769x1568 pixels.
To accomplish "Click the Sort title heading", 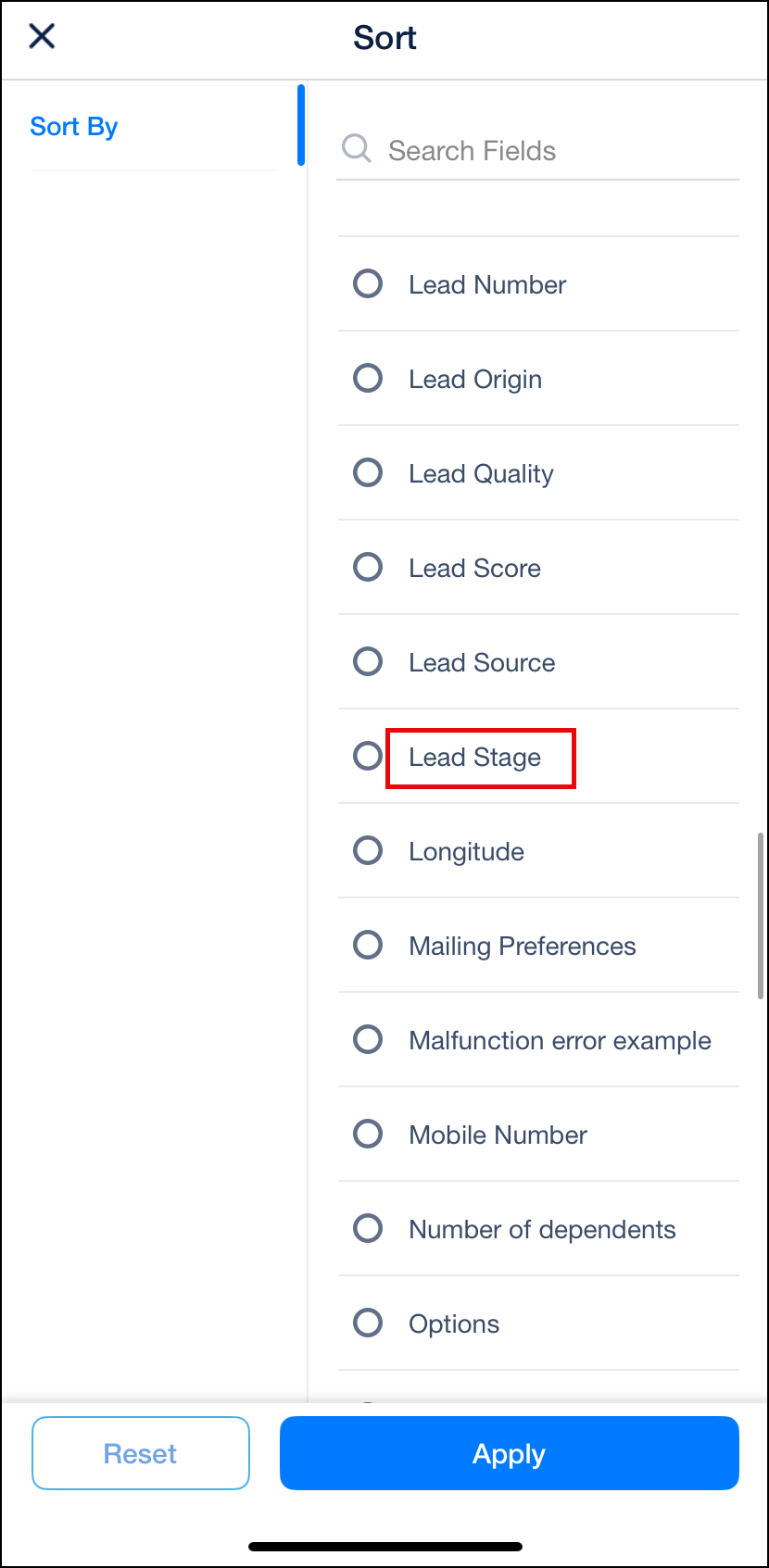I will pyautogui.click(x=384, y=38).
